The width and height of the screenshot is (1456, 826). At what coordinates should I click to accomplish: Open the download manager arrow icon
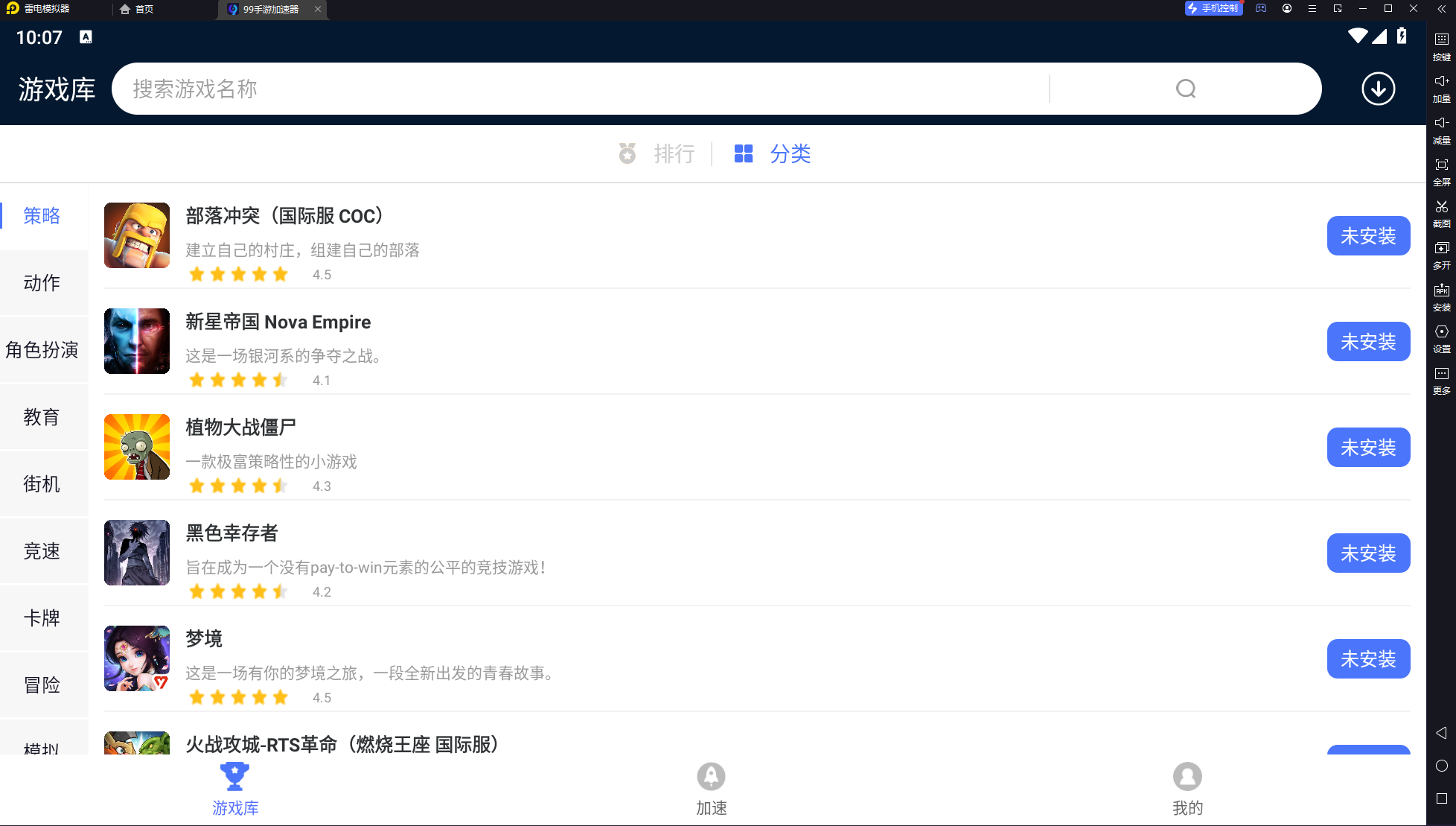(1379, 89)
